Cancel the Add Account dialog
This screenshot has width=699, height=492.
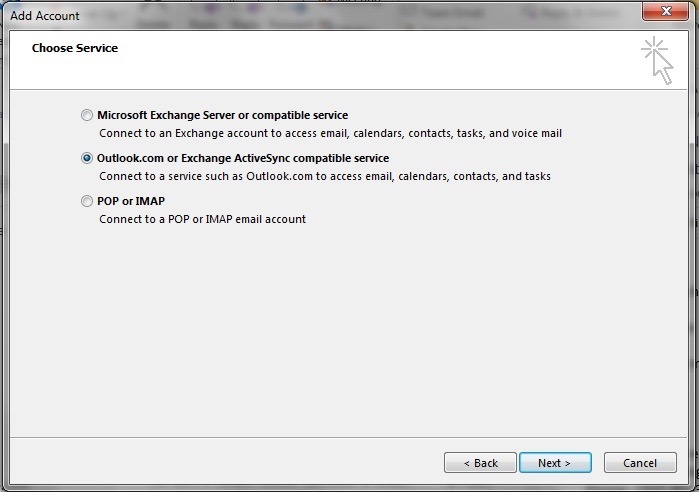click(x=640, y=463)
